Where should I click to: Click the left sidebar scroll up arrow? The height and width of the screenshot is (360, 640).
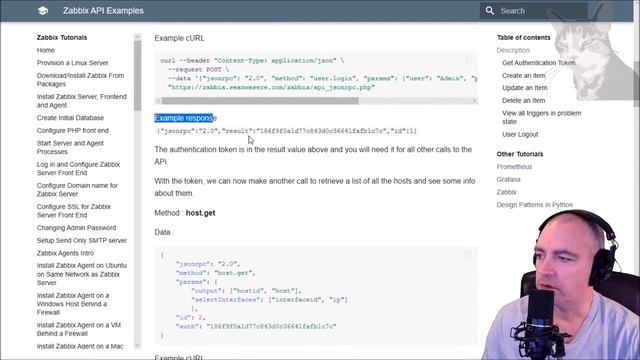(138, 37)
